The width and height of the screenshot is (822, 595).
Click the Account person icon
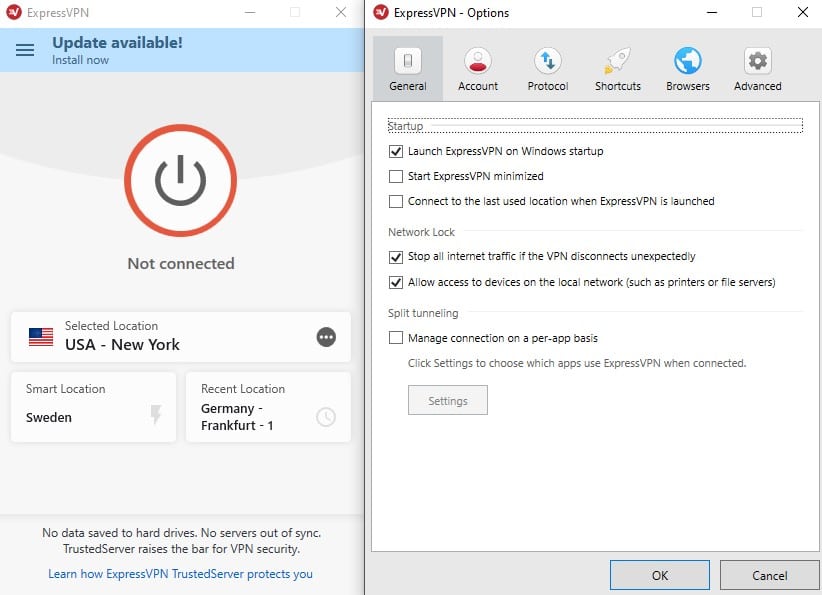click(x=478, y=61)
